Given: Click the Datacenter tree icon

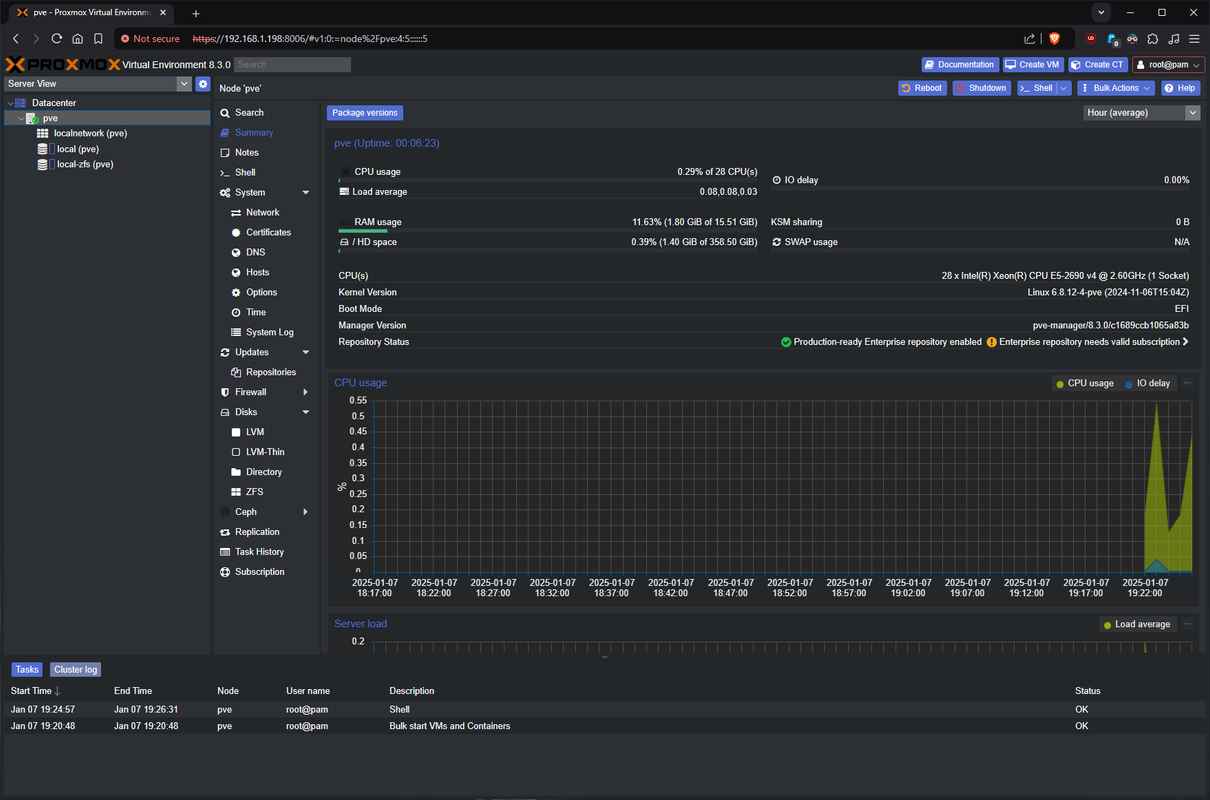Looking at the screenshot, I should 22,103.
